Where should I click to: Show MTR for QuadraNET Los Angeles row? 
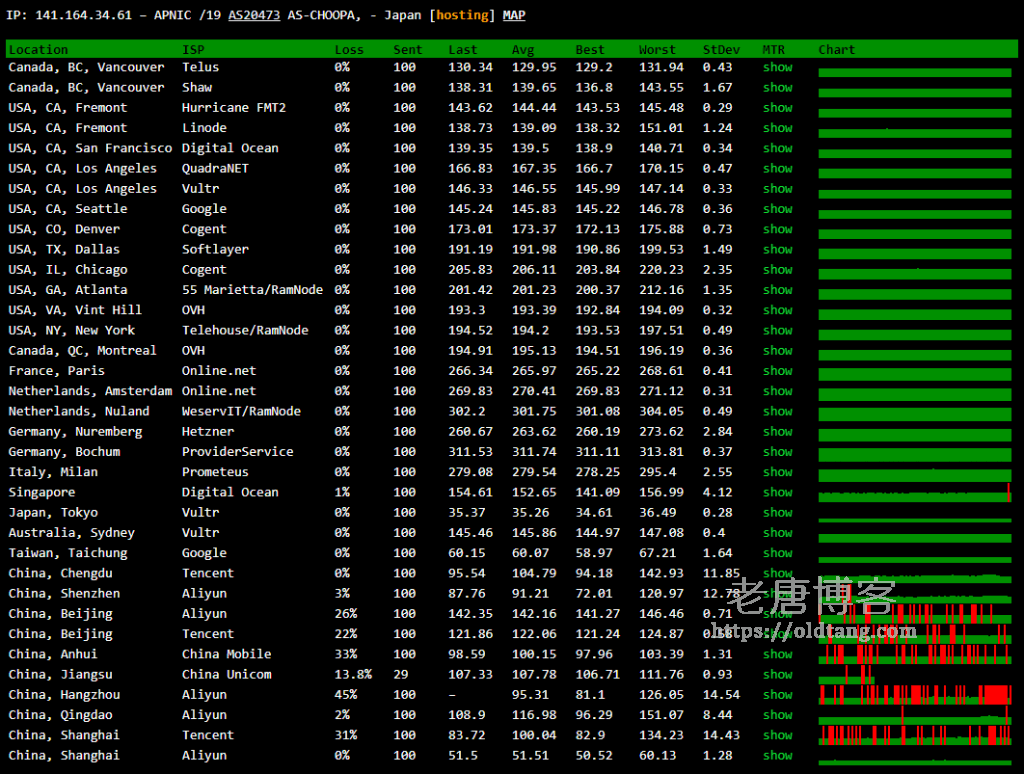click(x=777, y=169)
